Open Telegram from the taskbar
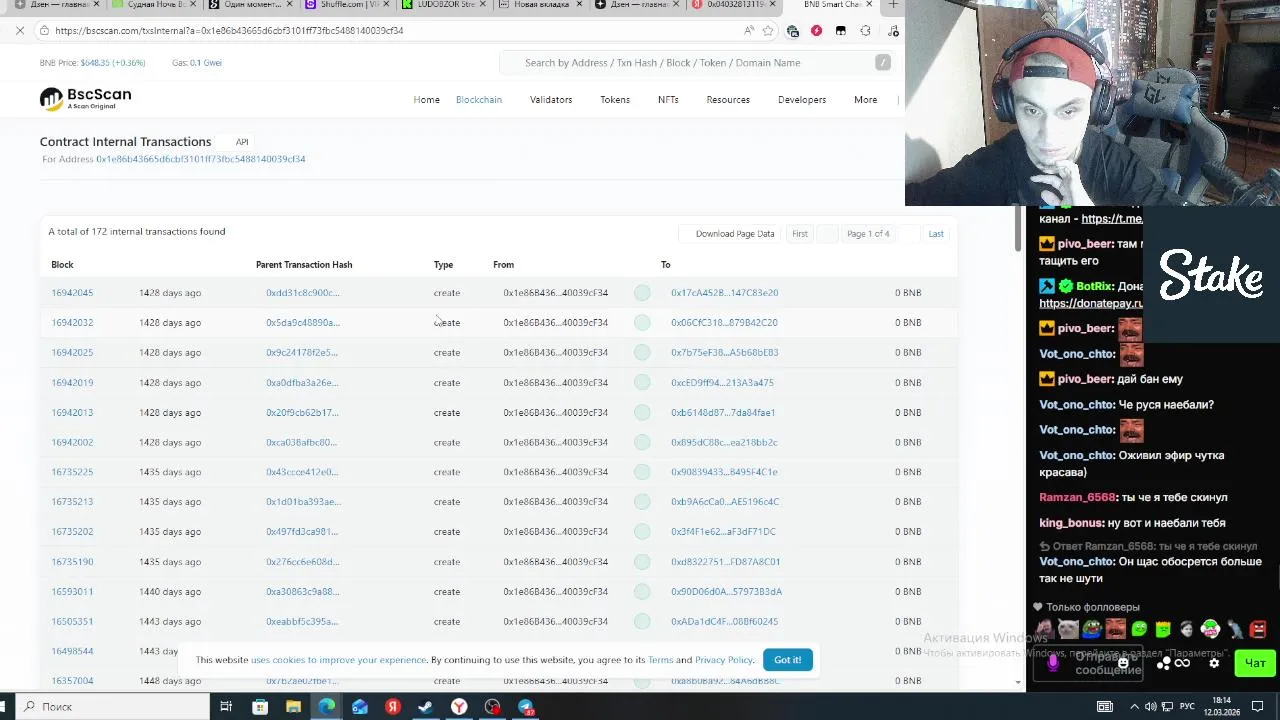Viewport: 1280px width, 720px height. pos(525,707)
